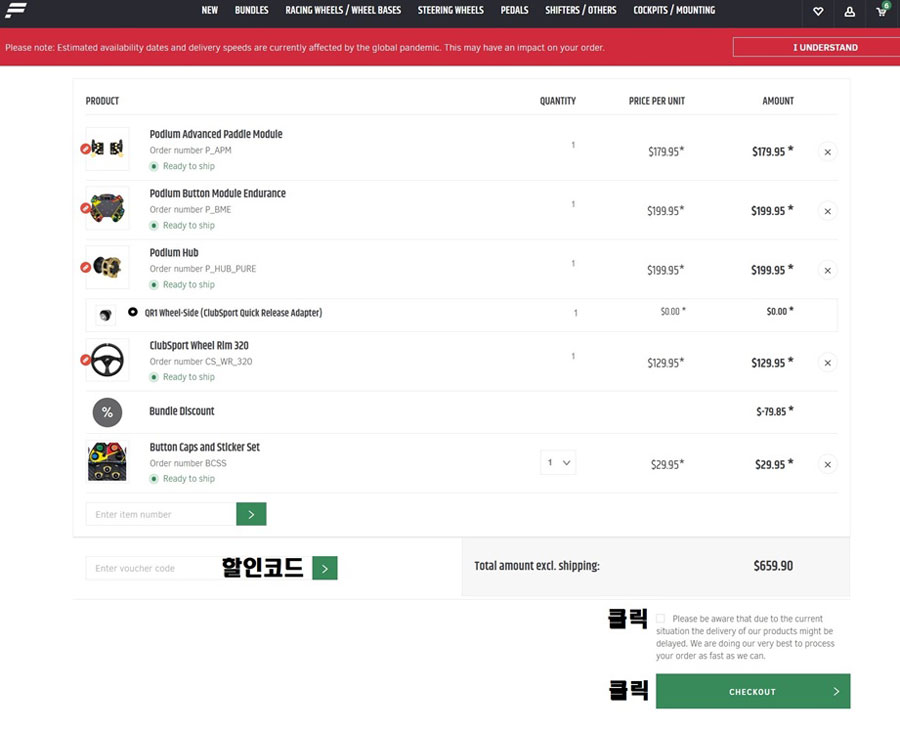The width and height of the screenshot is (900, 730).
Task: Click the I UNDERSTAND button
Action: (x=817, y=48)
